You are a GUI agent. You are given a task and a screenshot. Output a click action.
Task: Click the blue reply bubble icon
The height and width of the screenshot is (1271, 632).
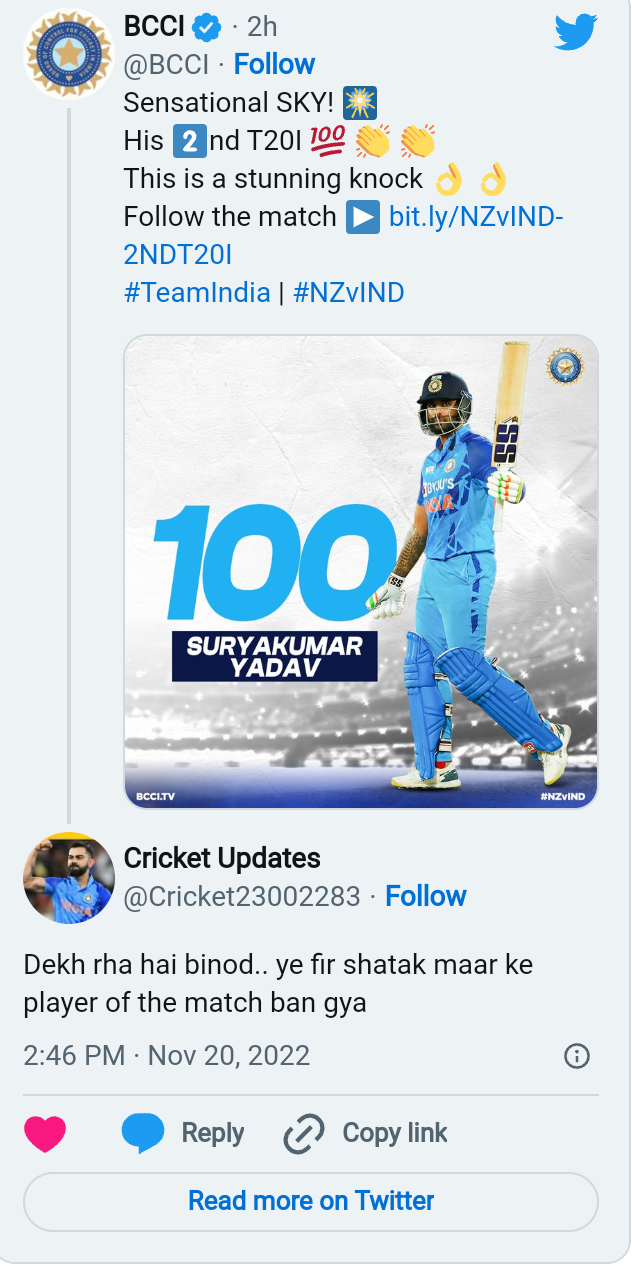(142, 1133)
